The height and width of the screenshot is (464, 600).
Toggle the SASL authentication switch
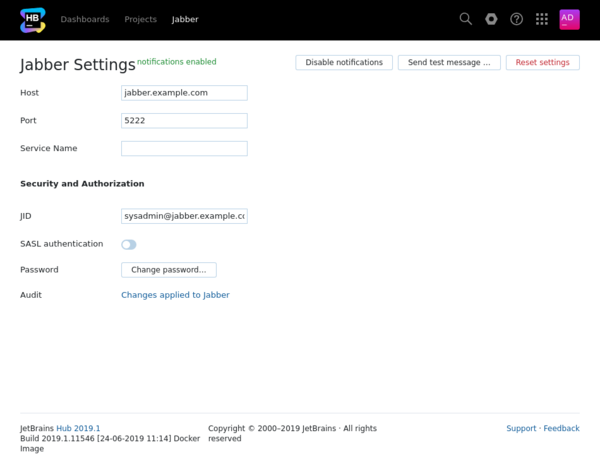[129, 244]
